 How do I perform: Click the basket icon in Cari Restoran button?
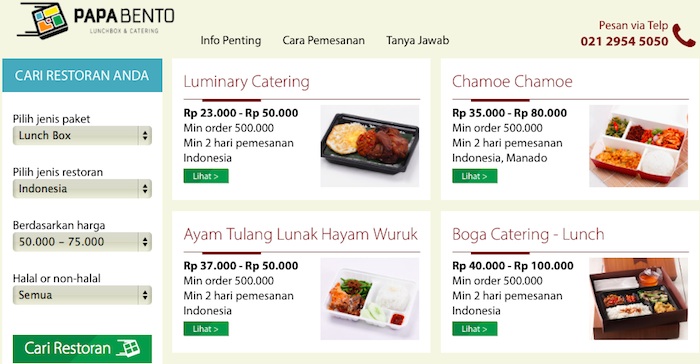[x=129, y=348]
